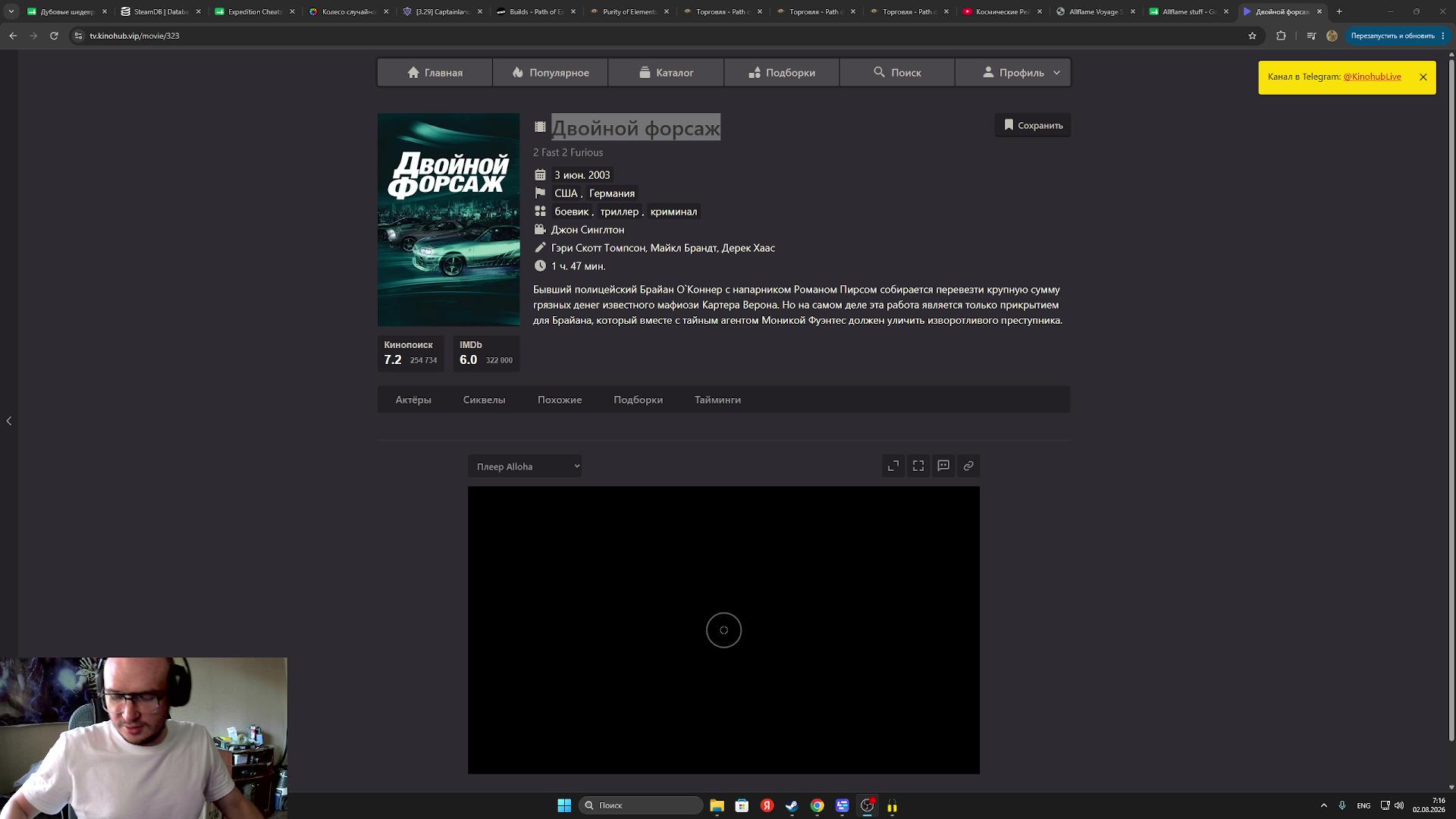The height and width of the screenshot is (819, 1456).
Task: Open the Каталог menu item
Action: tap(666, 73)
